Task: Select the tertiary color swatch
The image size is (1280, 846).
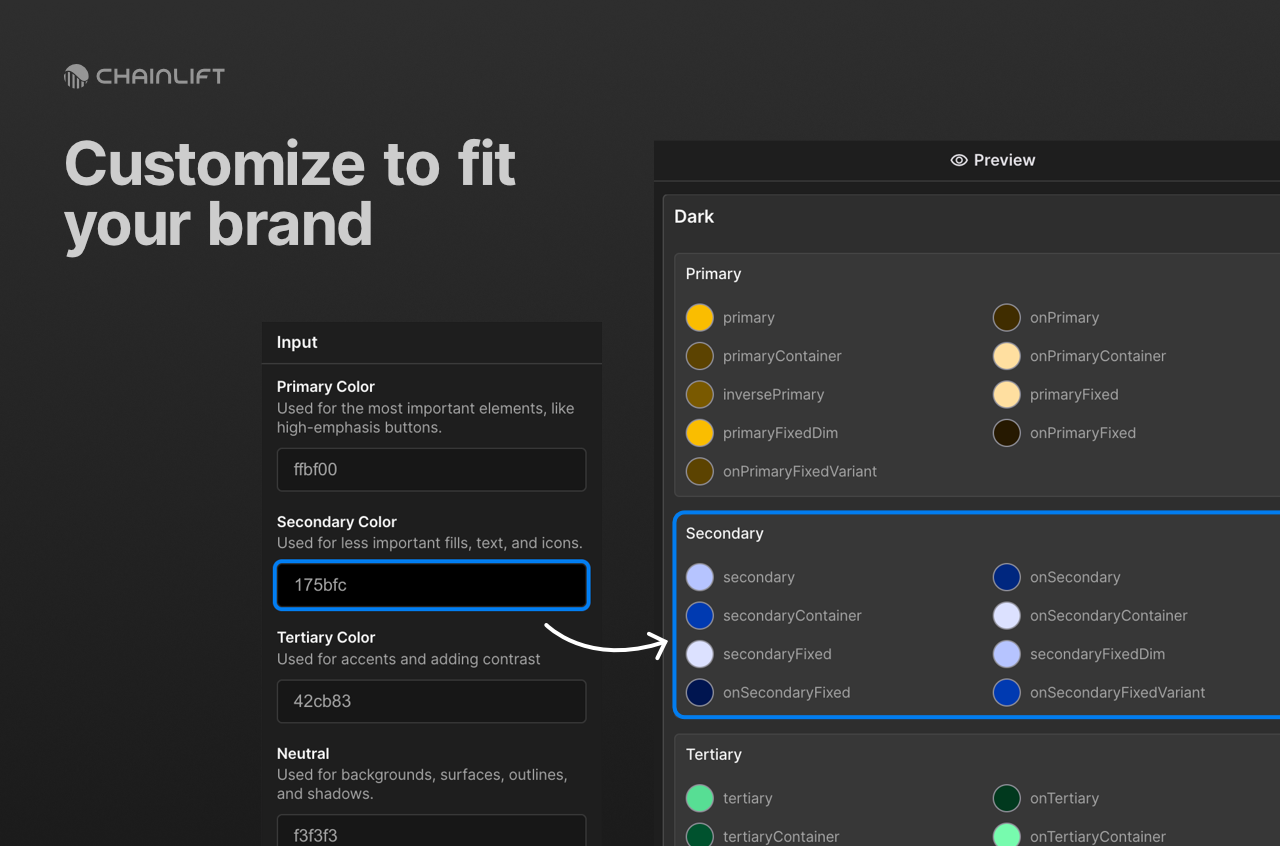Action: [700, 798]
